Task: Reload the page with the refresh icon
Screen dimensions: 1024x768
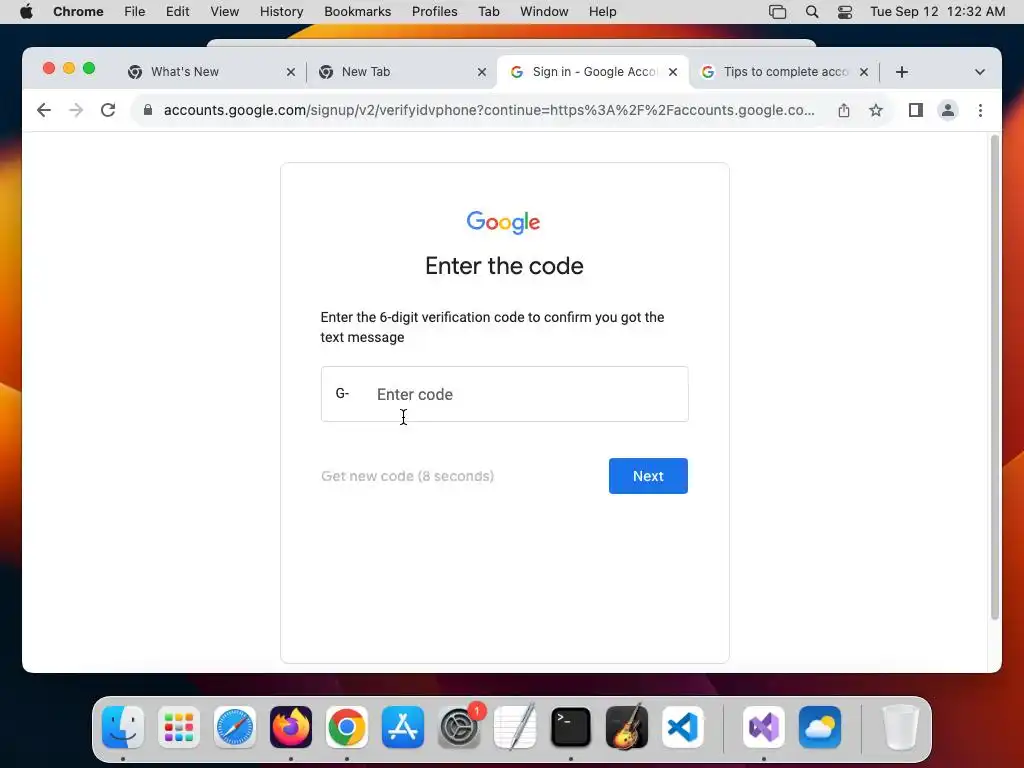Action: coord(108,110)
